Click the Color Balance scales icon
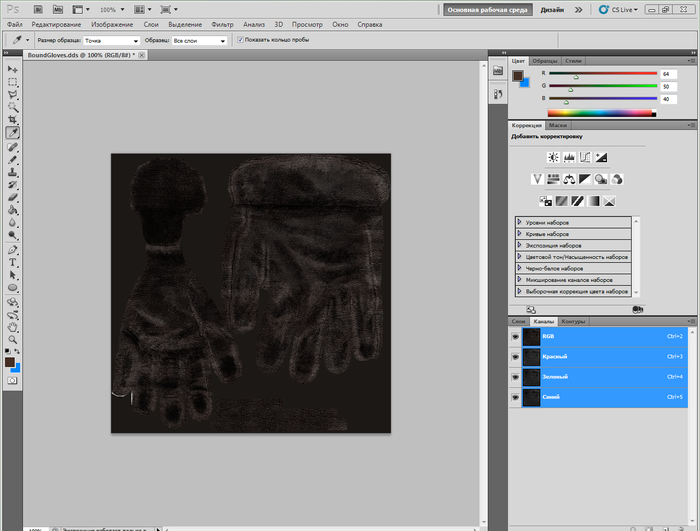This screenshot has height=531, width=700. point(569,179)
